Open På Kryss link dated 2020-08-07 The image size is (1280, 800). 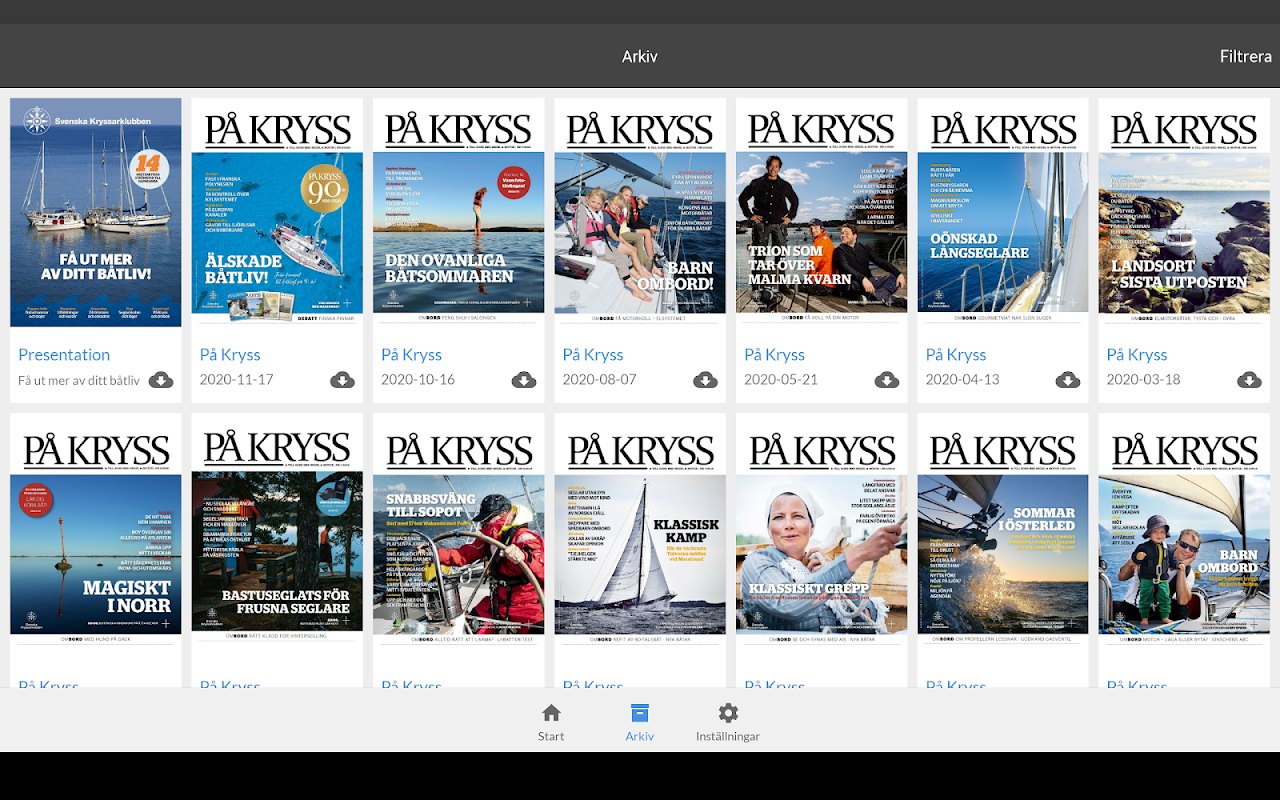[593, 355]
